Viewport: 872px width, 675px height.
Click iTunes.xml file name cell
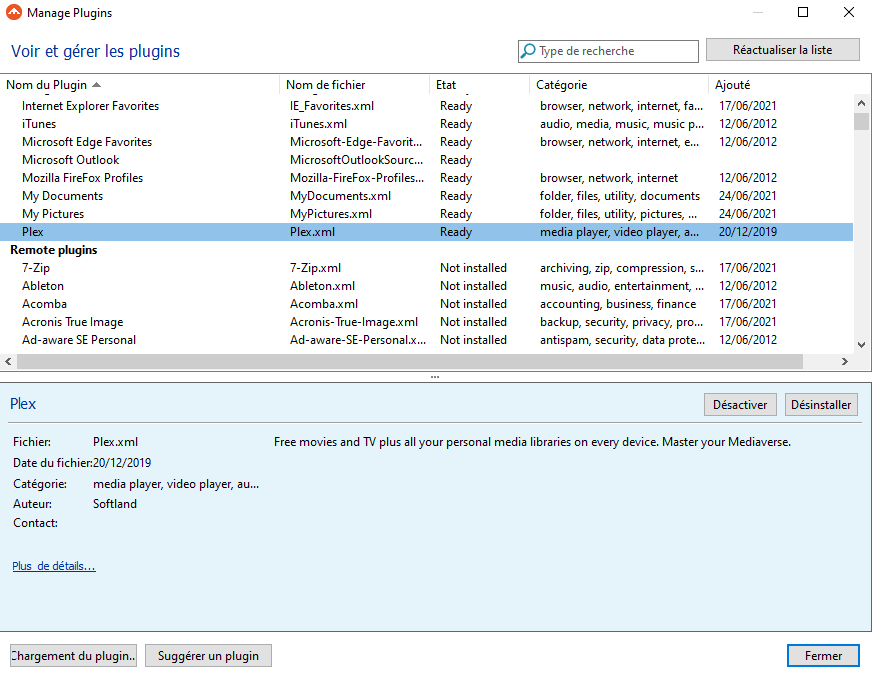[318, 123]
